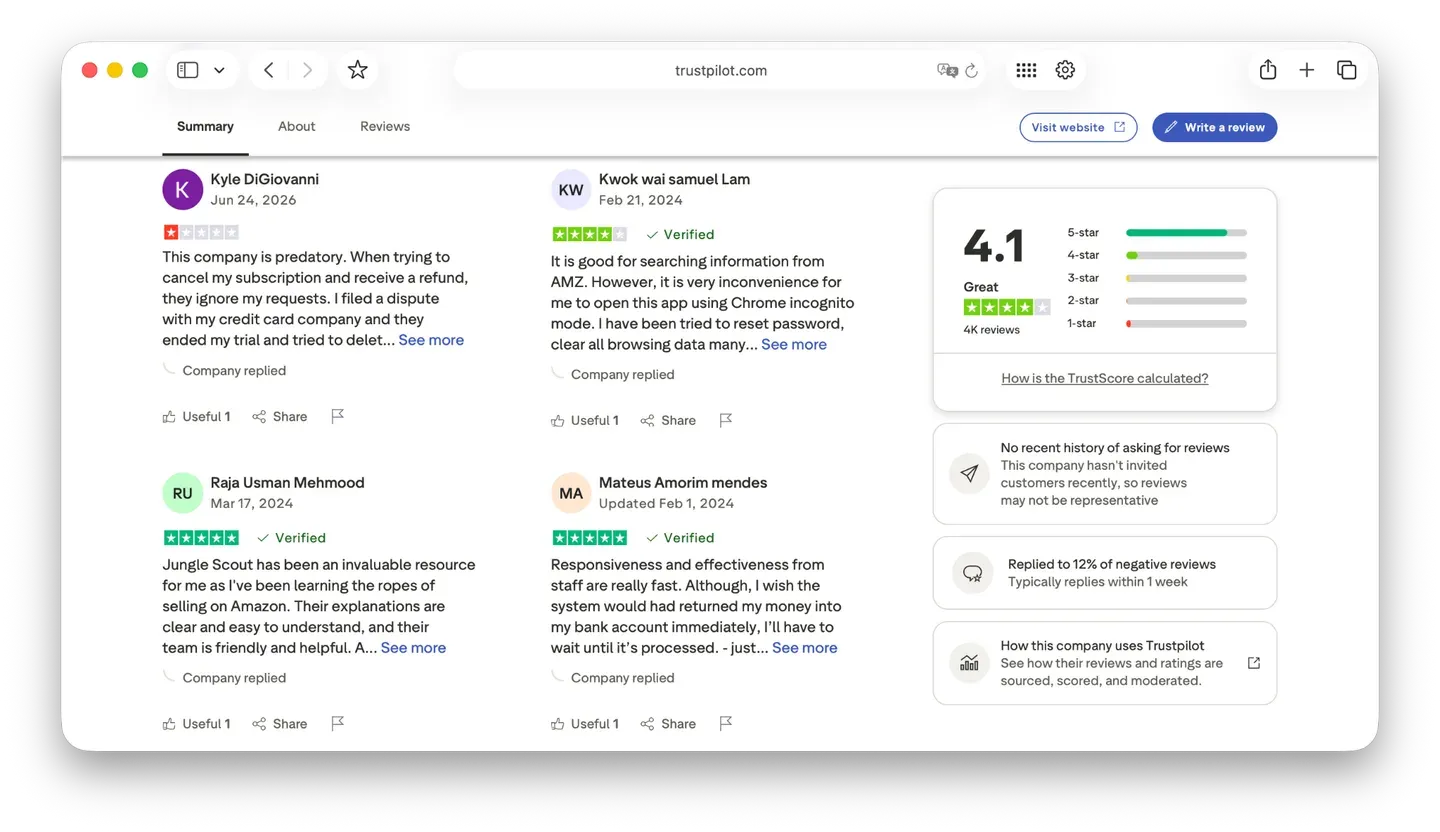Open How is the TrustScore calculated link

pos(1104,378)
